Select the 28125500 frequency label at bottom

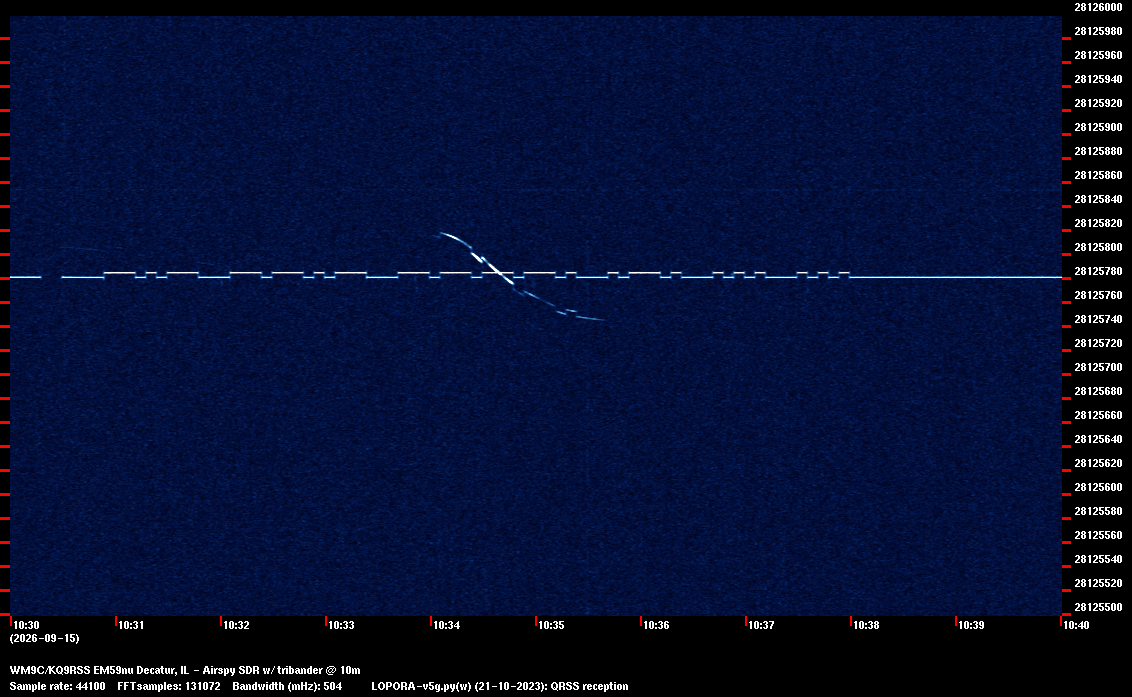[1098, 607]
